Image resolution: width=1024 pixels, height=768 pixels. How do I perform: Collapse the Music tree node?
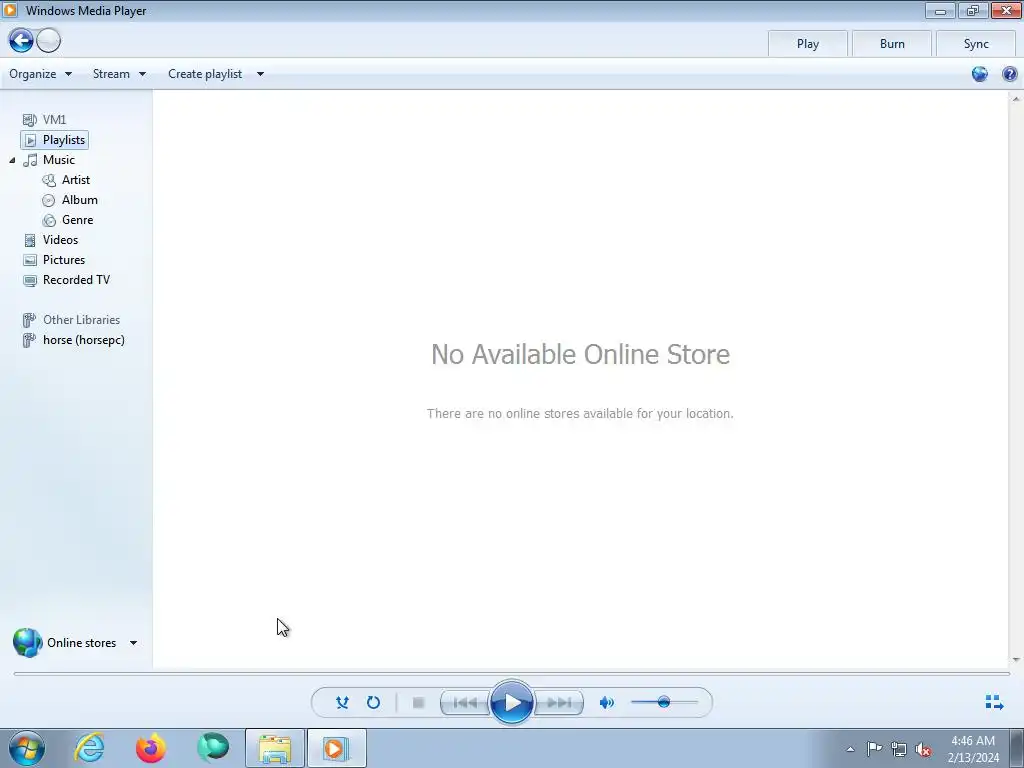(12, 160)
